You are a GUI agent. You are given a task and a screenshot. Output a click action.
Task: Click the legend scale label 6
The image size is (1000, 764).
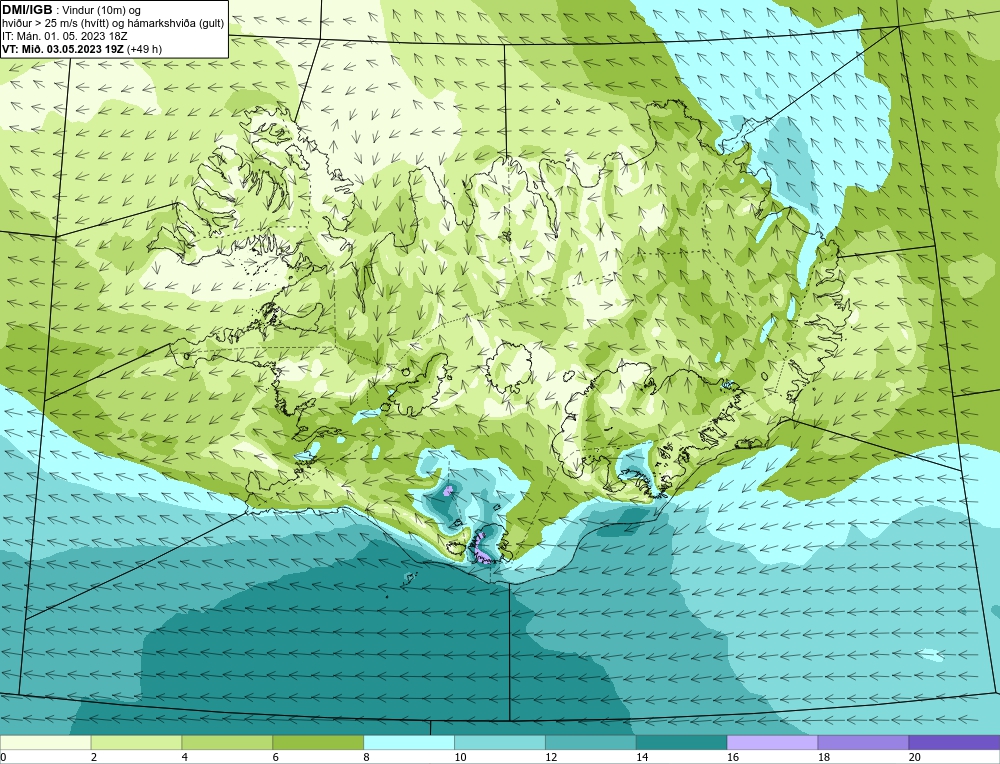pyautogui.click(x=276, y=757)
